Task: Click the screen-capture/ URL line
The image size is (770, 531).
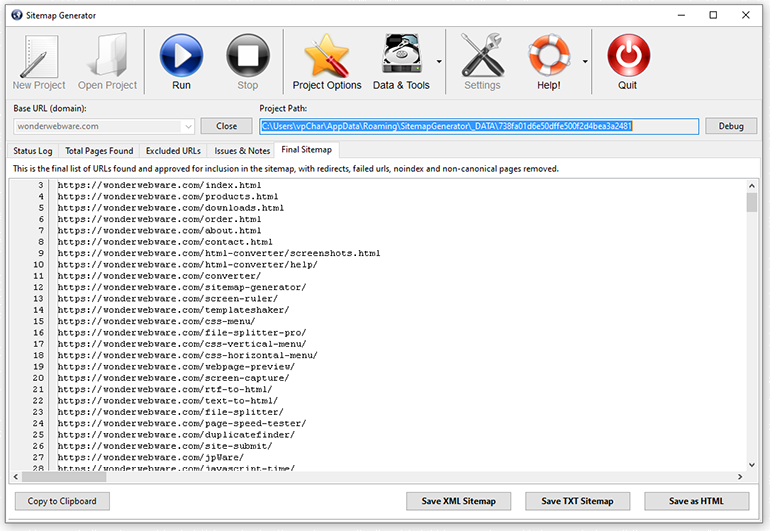Action: pos(173,378)
